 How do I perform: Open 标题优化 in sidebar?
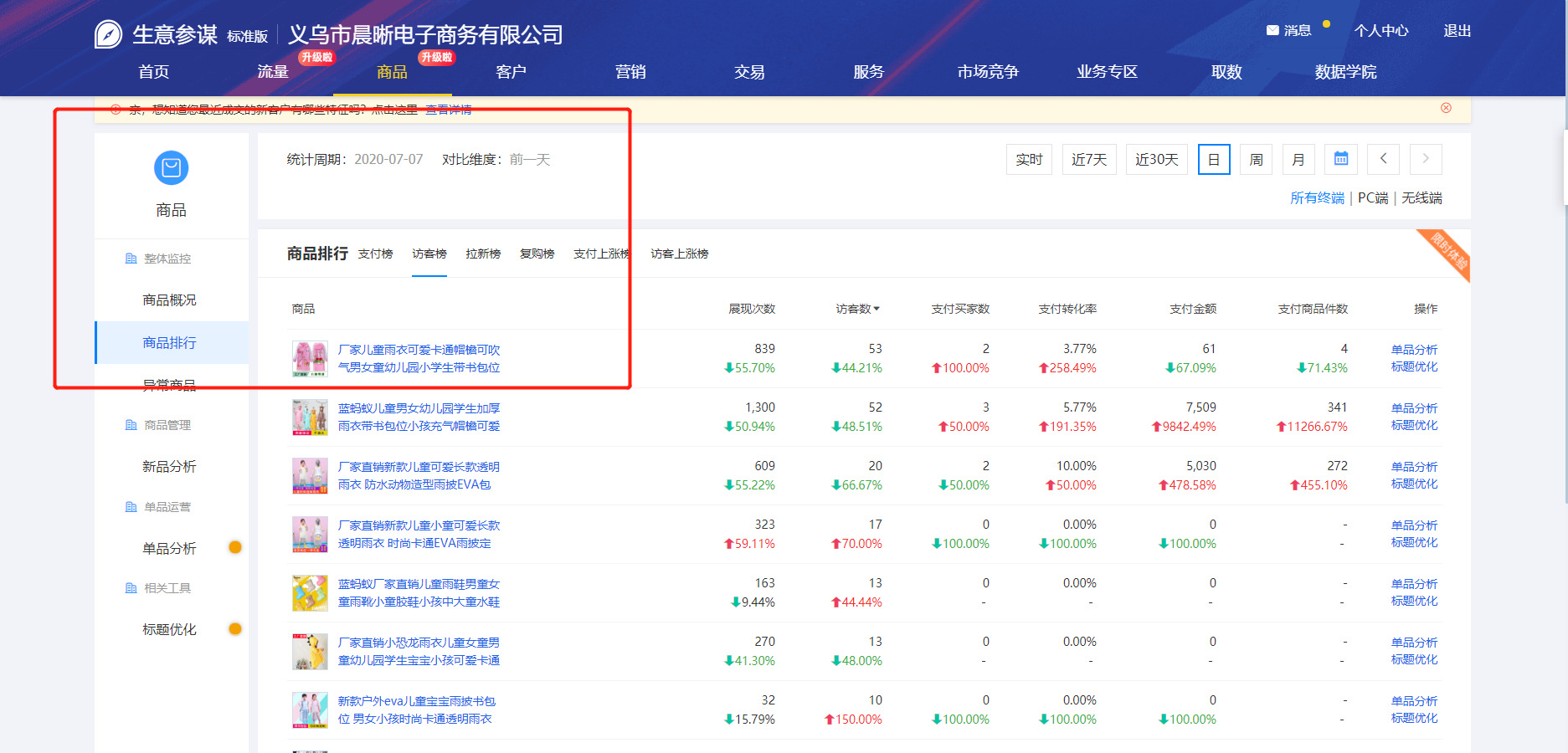169,629
